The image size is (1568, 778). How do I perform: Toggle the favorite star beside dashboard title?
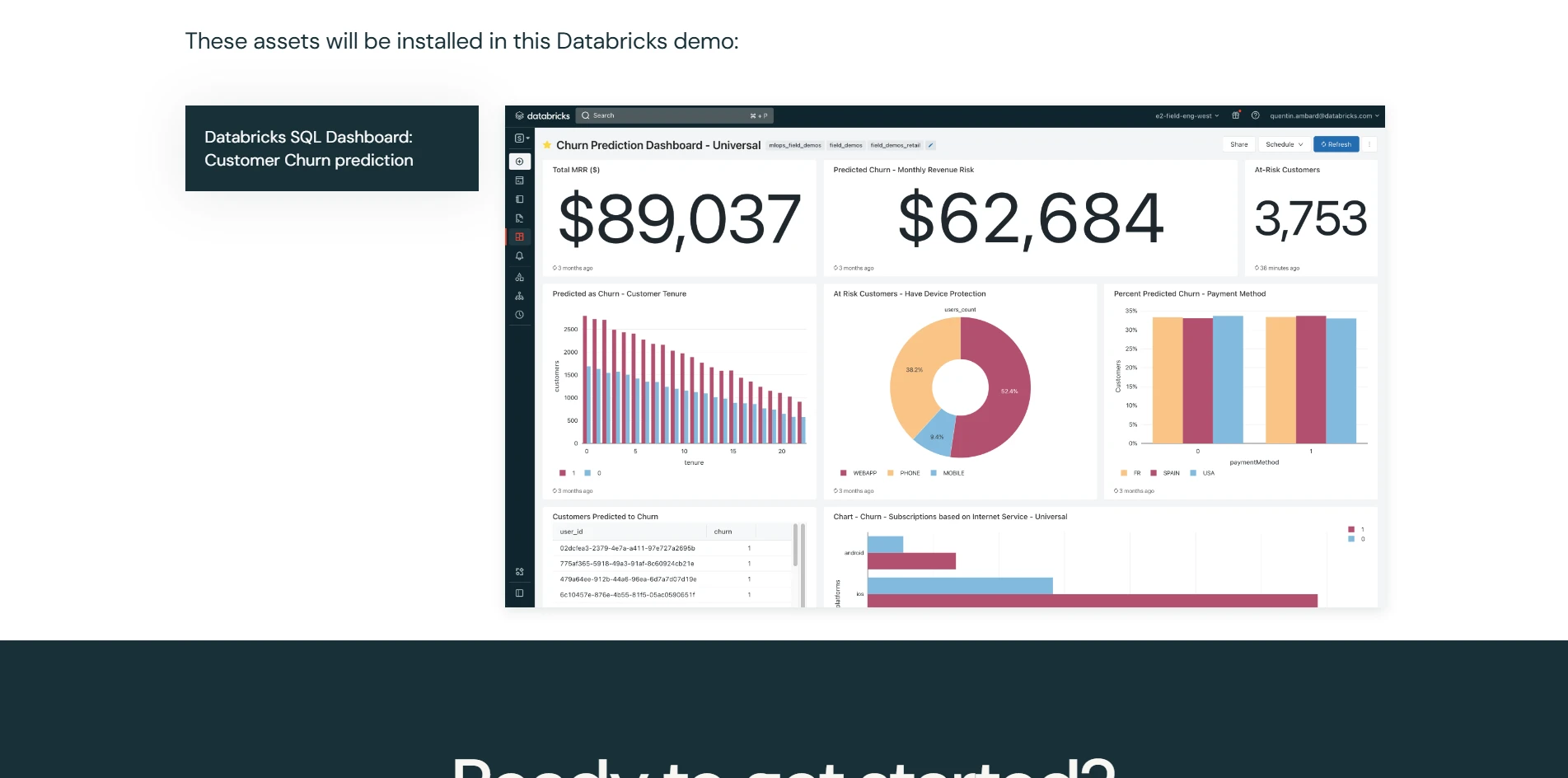547,145
